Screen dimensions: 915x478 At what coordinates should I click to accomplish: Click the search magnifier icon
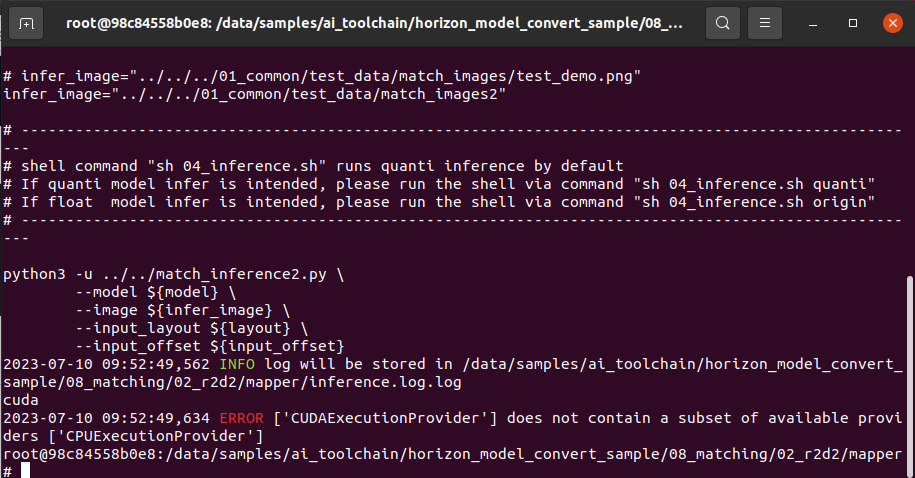[722, 22]
